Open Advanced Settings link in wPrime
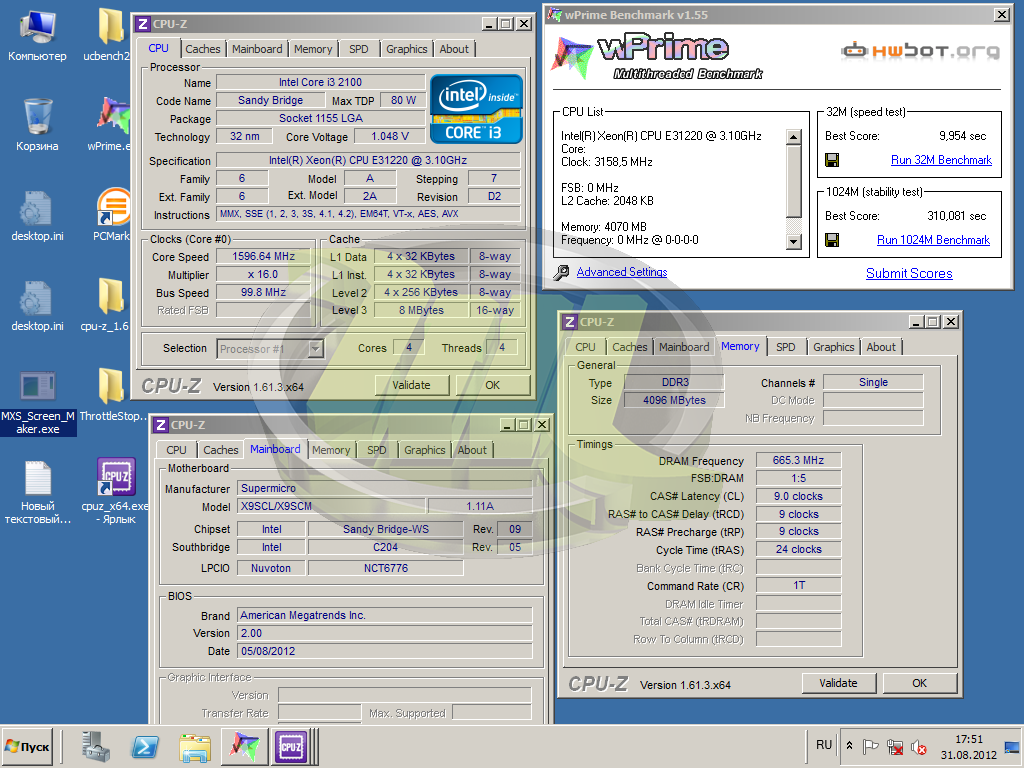Image resolution: width=1024 pixels, height=768 pixels. pyautogui.click(x=622, y=272)
